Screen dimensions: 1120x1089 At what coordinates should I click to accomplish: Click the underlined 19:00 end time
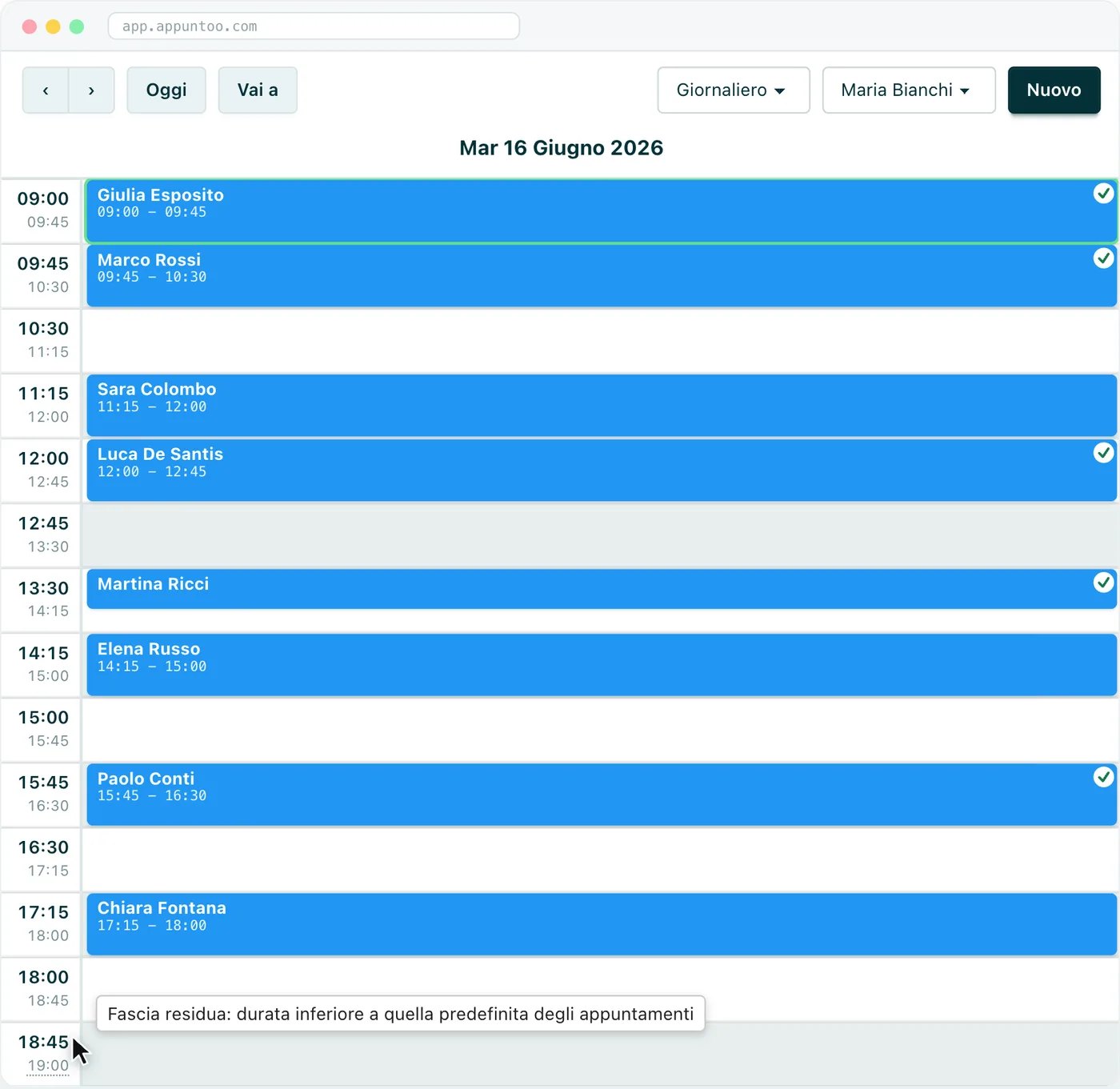click(48, 1066)
